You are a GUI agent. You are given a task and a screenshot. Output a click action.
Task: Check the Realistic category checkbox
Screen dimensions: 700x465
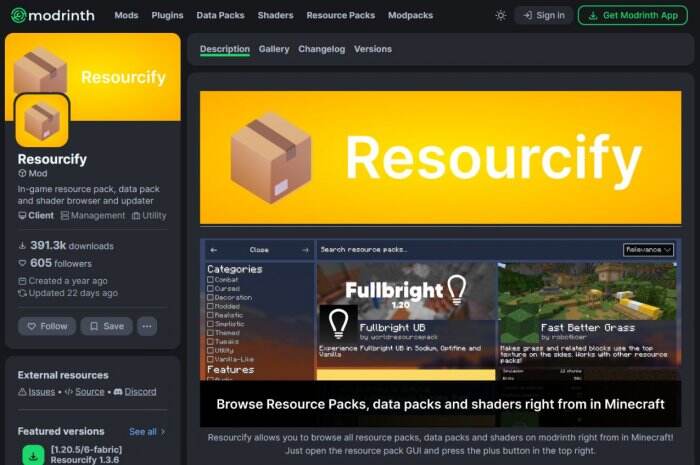pos(210,315)
